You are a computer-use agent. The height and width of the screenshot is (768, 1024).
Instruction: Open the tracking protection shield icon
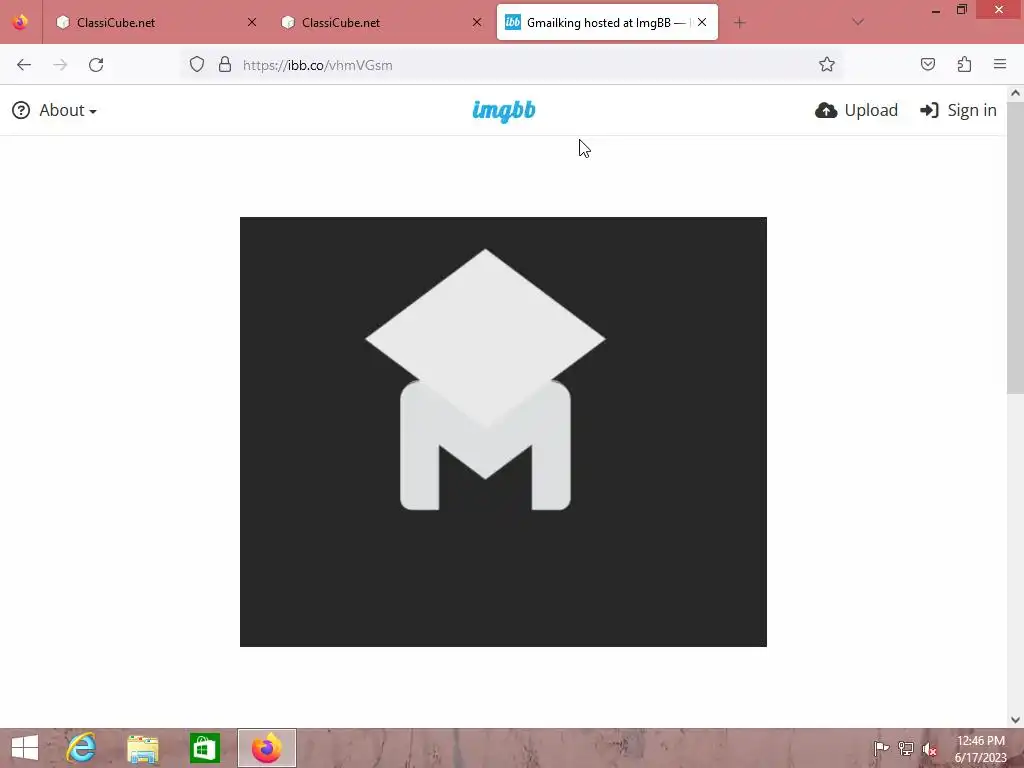pos(197,64)
